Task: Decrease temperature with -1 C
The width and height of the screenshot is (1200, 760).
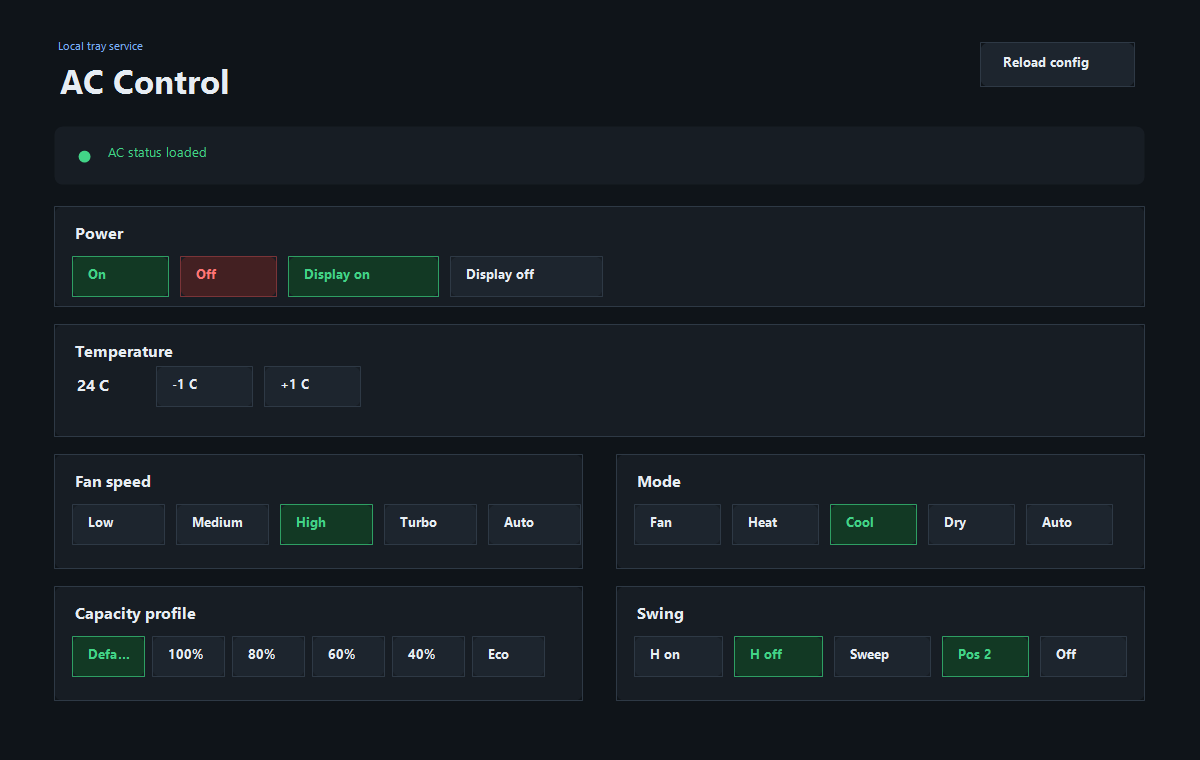Action: point(204,386)
